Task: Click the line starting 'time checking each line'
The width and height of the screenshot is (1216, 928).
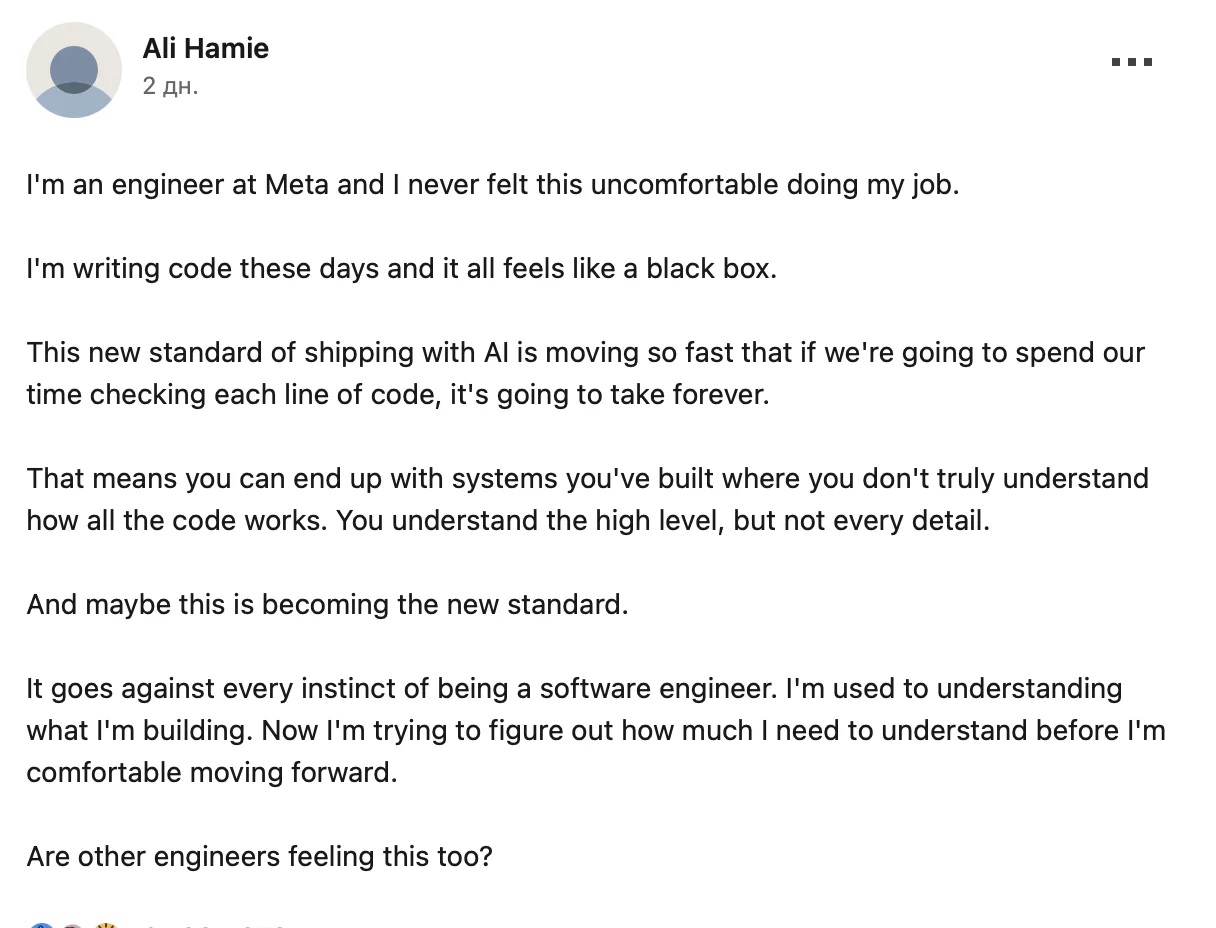Action: click(x=398, y=395)
